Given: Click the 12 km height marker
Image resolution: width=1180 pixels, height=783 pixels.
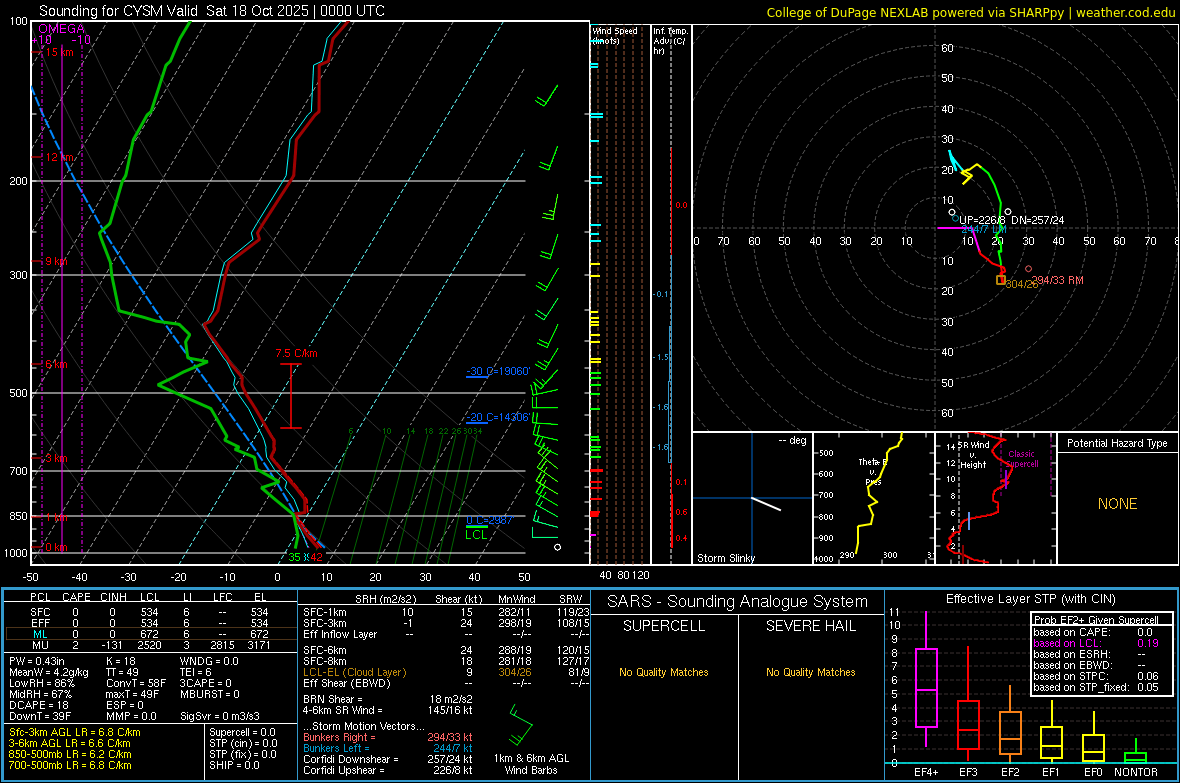Looking at the screenshot, I should (59, 157).
